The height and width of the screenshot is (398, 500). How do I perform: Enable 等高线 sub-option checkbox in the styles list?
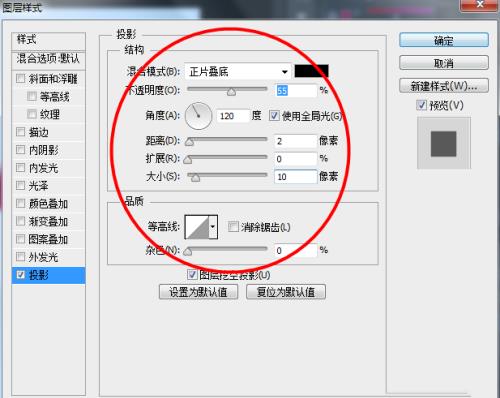click(x=32, y=96)
